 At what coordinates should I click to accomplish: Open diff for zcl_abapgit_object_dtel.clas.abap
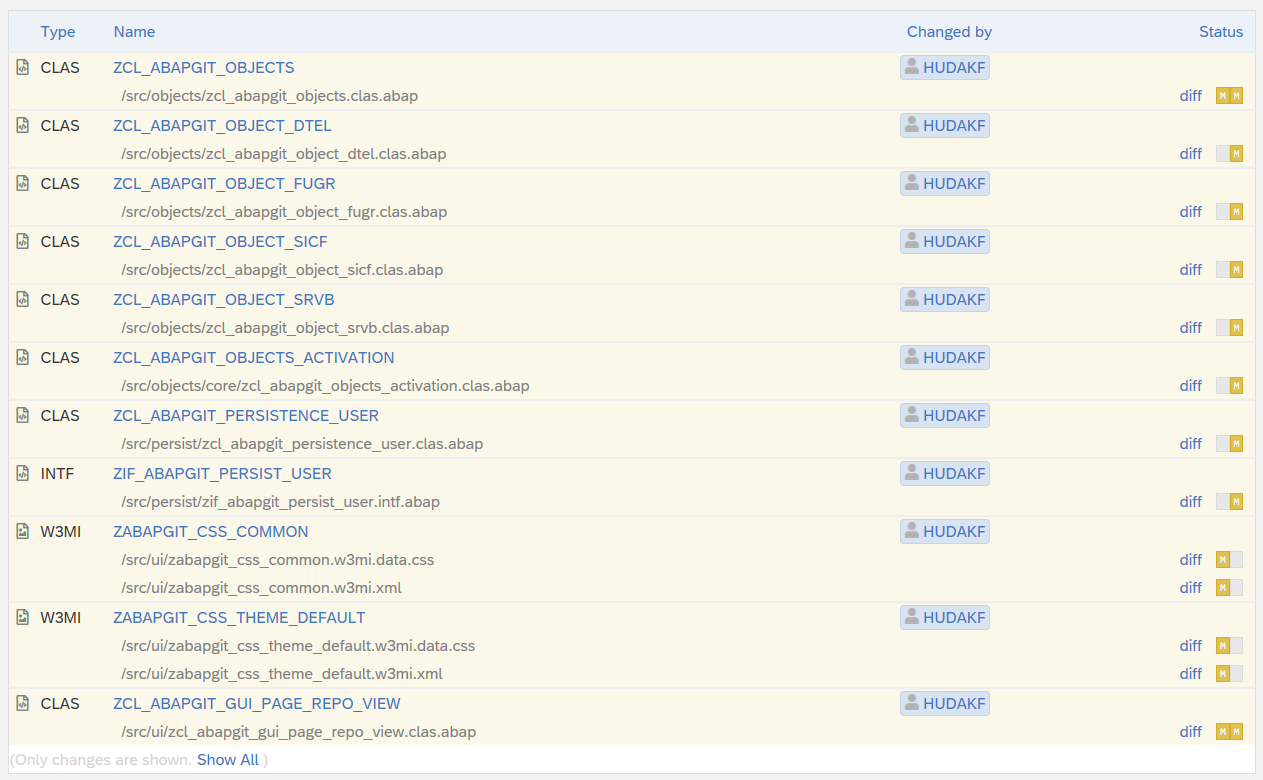[x=1190, y=154]
